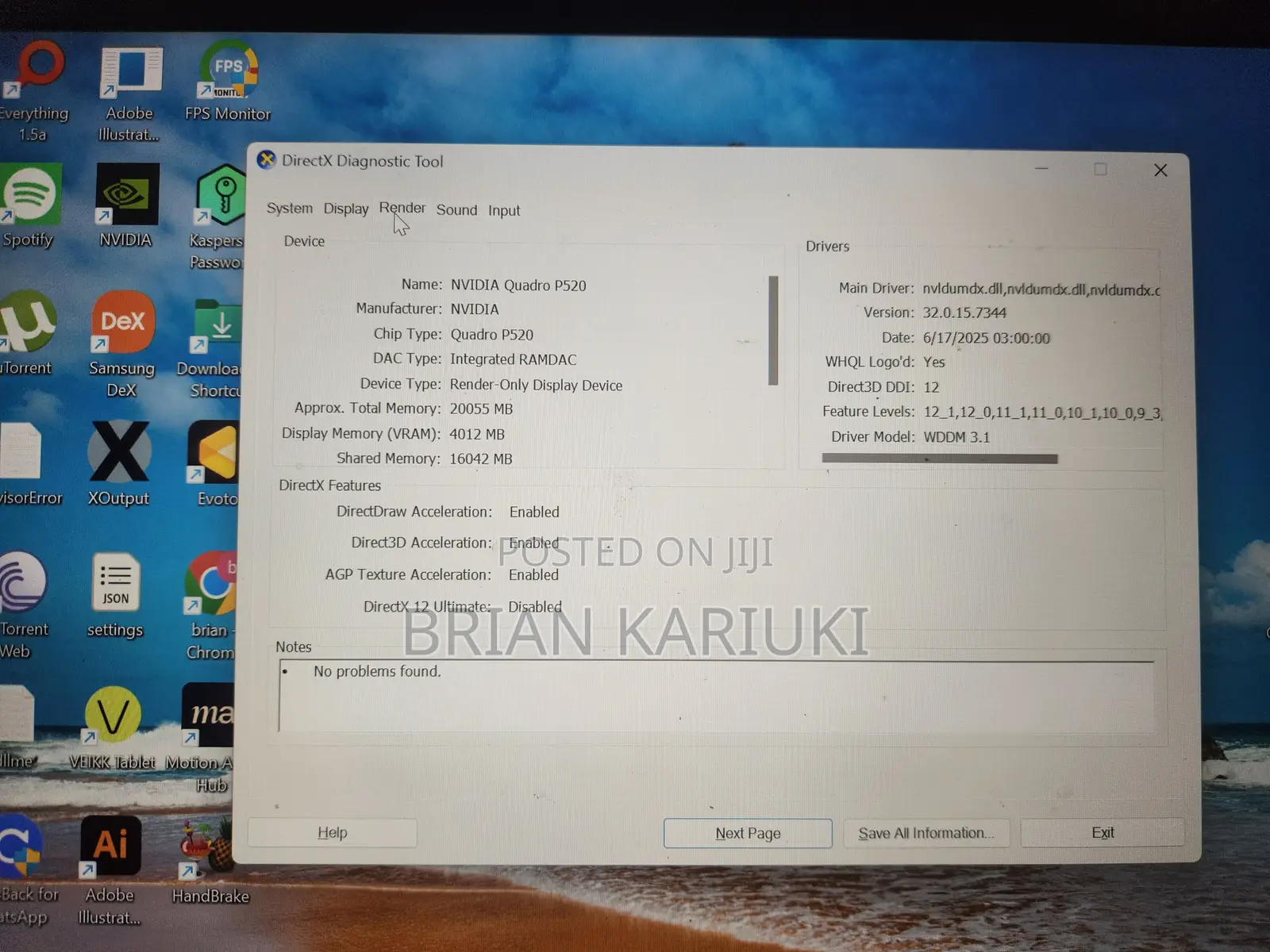This screenshot has width=1270, height=952.
Task: Select the Chip Type value 'Quadro P520'
Action: [x=492, y=335]
